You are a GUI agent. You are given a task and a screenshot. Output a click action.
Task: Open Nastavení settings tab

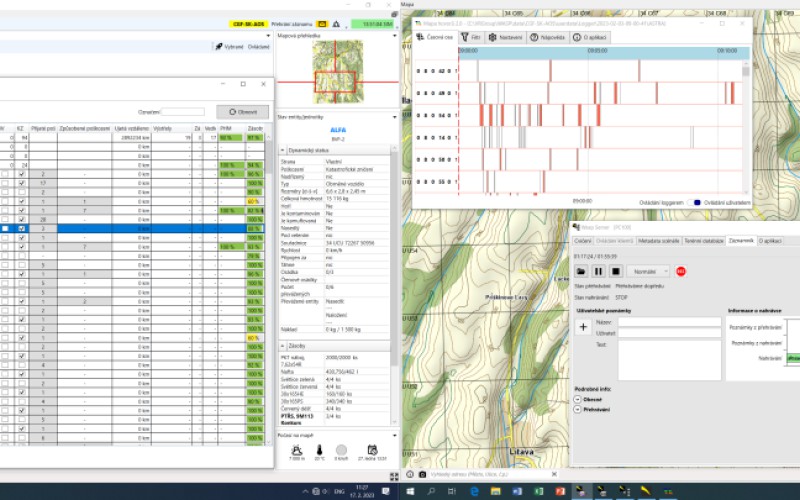point(508,37)
